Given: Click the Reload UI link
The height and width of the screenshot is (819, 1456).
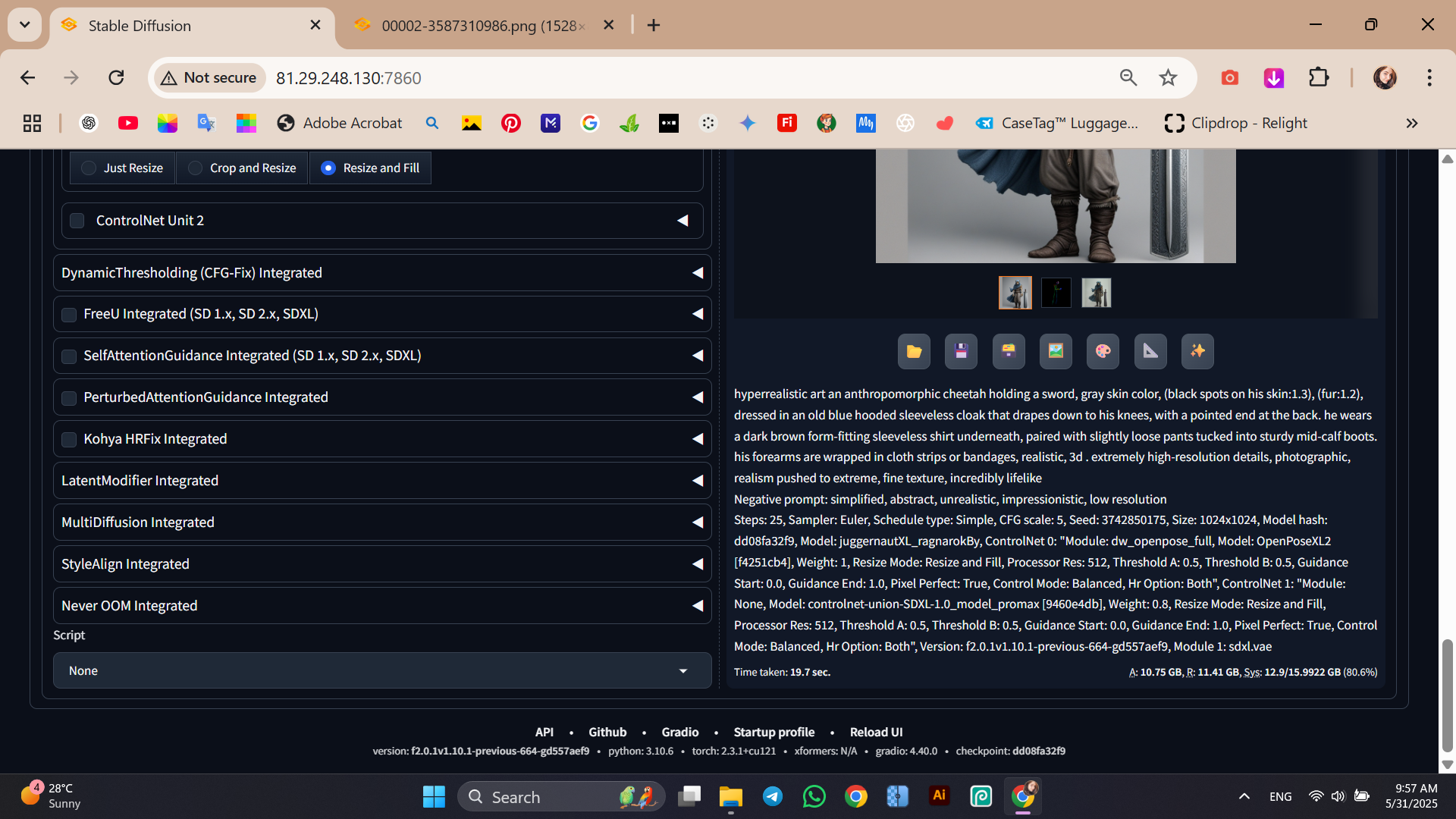Looking at the screenshot, I should pos(876,733).
